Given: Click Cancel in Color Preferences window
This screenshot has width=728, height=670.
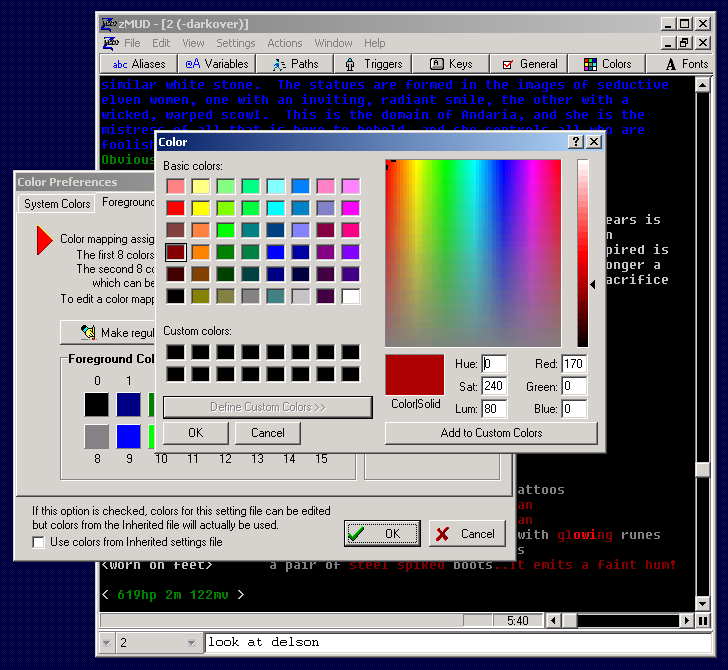Looking at the screenshot, I should (x=467, y=533).
